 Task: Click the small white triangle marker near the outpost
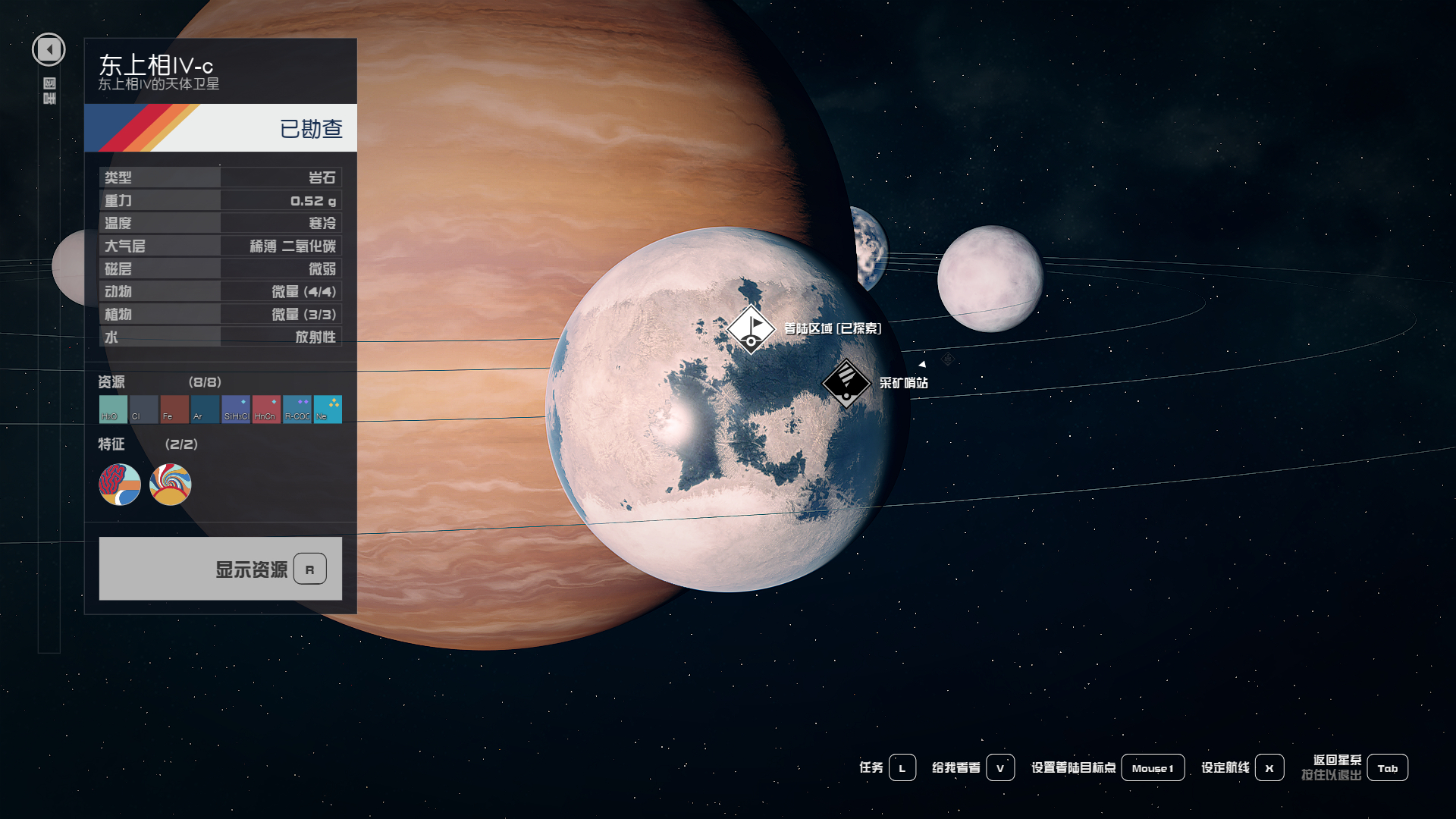pos(922,365)
